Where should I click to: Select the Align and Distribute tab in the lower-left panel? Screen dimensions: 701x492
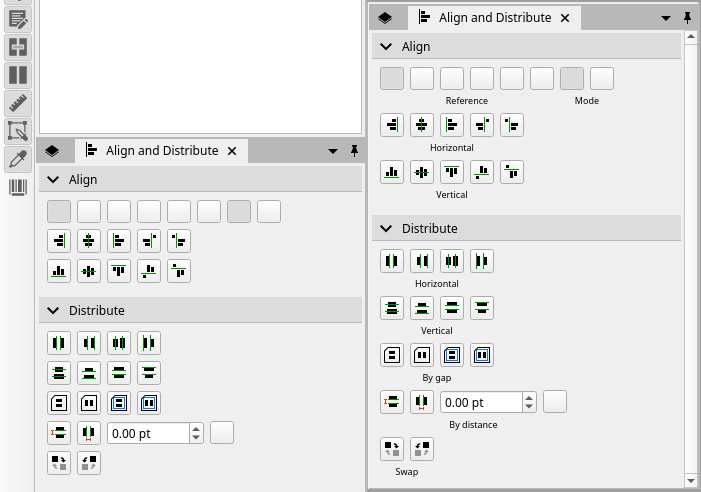click(160, 151)
